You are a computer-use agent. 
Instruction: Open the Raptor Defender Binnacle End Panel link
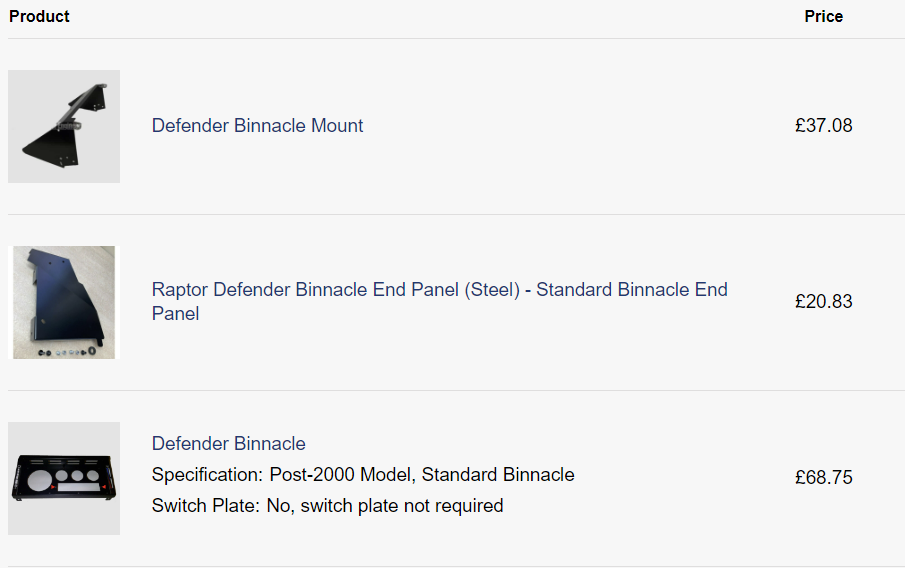tap(439, 290)
